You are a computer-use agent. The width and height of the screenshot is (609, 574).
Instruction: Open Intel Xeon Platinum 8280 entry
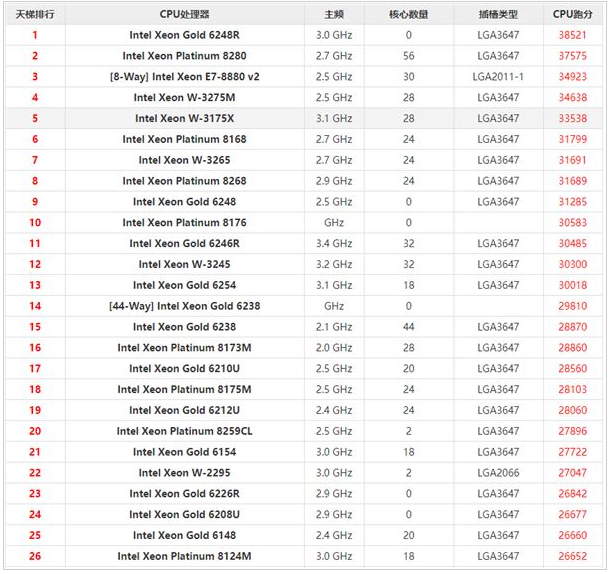[x=184, y=56]
